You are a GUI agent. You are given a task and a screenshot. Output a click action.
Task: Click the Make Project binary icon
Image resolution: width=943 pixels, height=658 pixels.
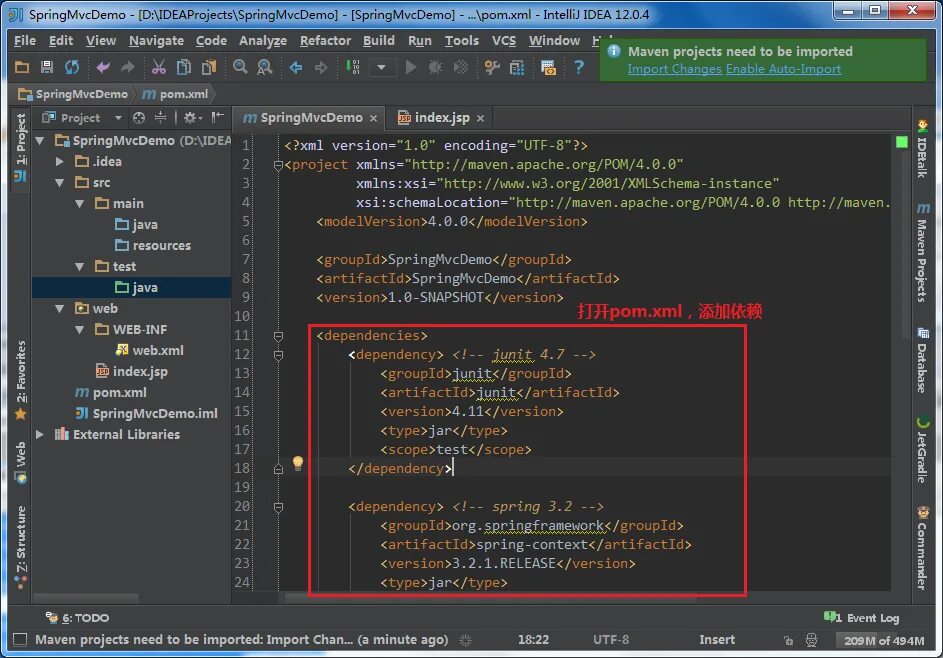(x=352, y=67)
